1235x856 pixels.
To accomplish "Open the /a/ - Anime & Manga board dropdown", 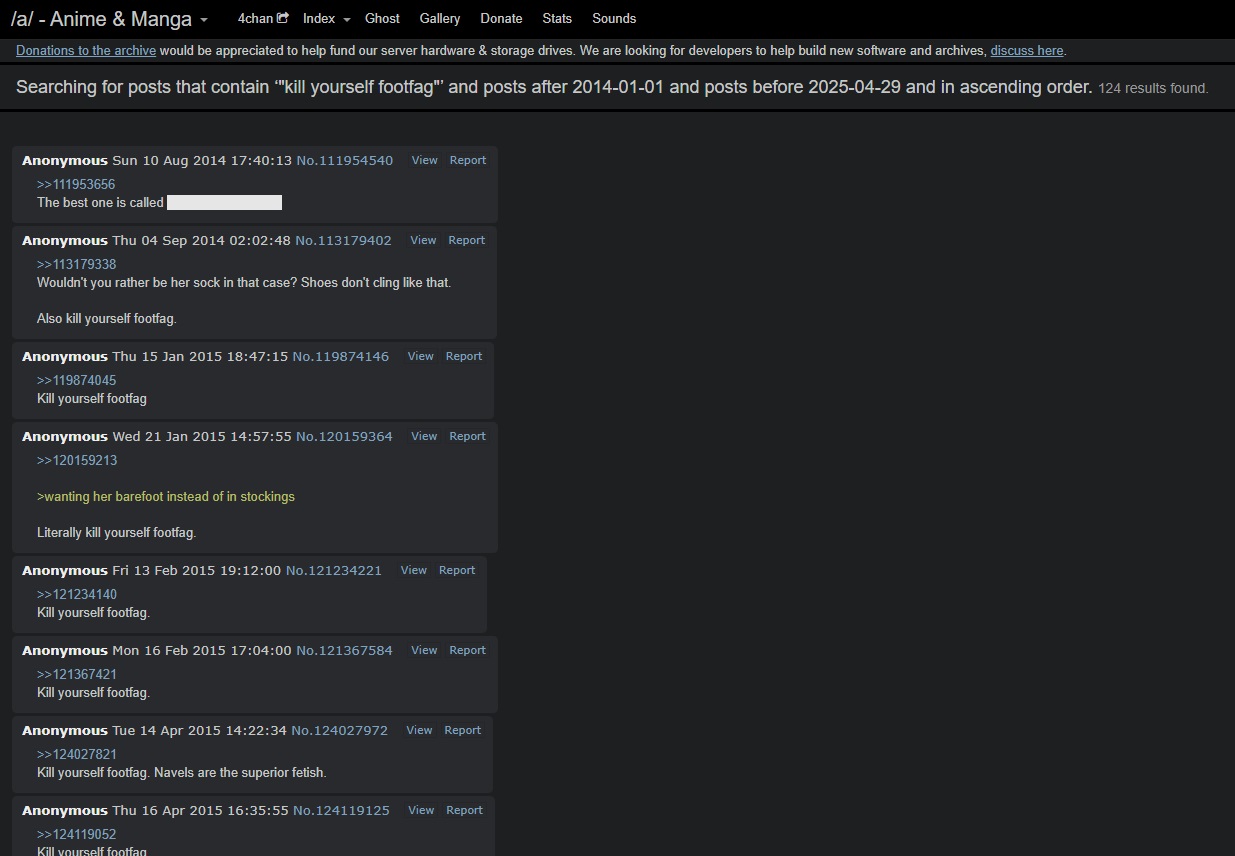I will pos(110,19).
